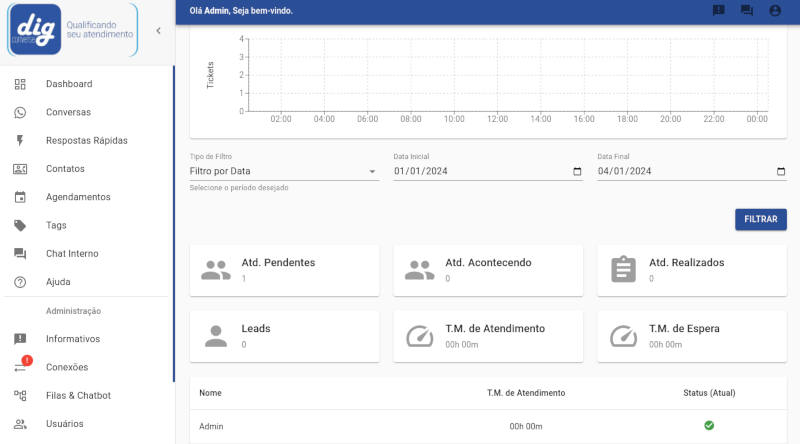Click the Tags label icon
Image resolution: width=800 pixels, height=444 pixels.
20,226
